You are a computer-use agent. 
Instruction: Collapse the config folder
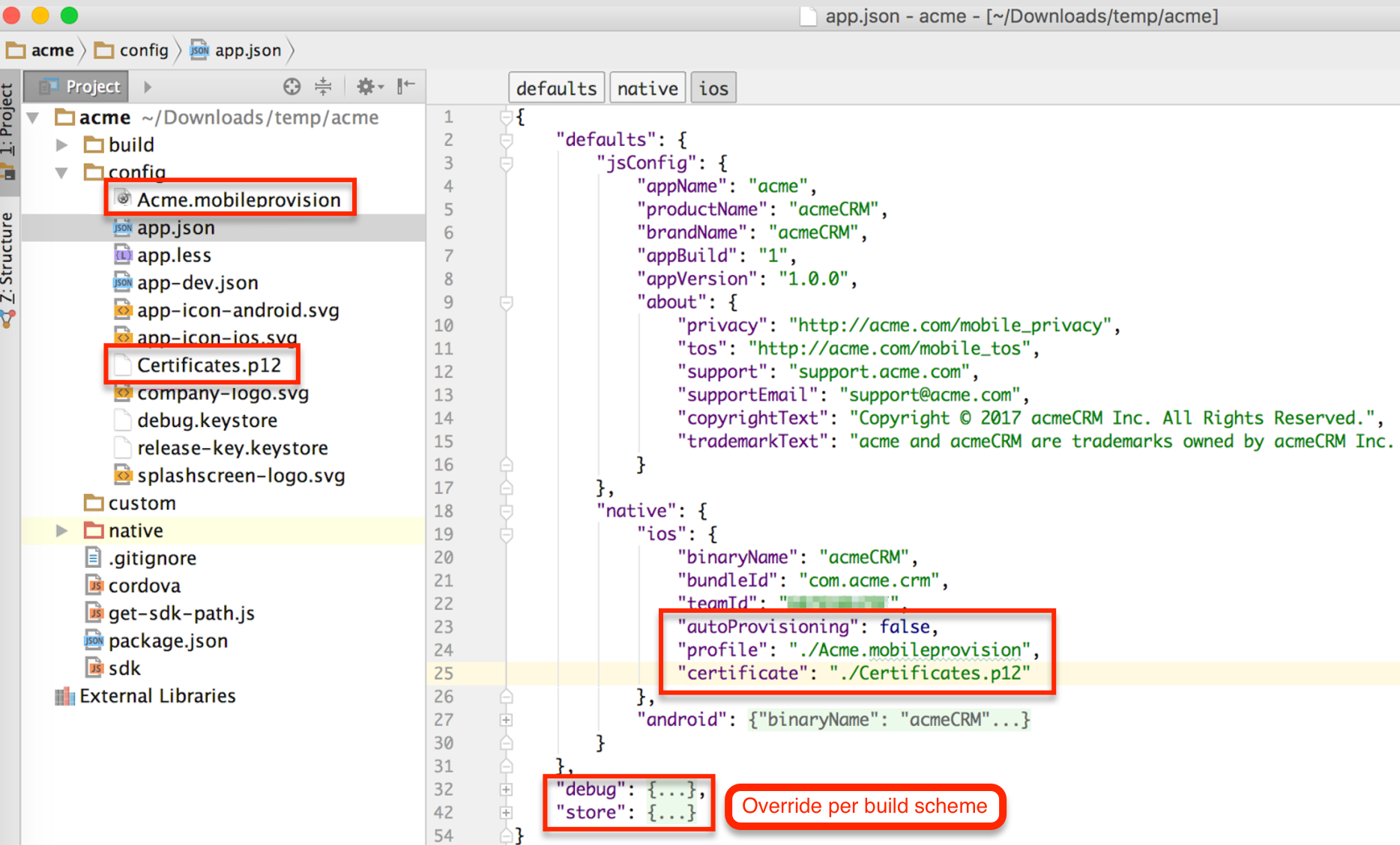(62, 172)
